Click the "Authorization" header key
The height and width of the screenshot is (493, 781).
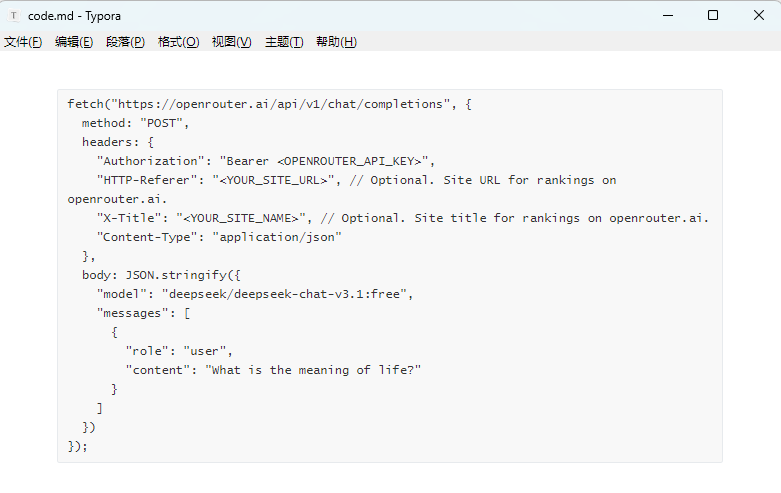tap(151, 161)
